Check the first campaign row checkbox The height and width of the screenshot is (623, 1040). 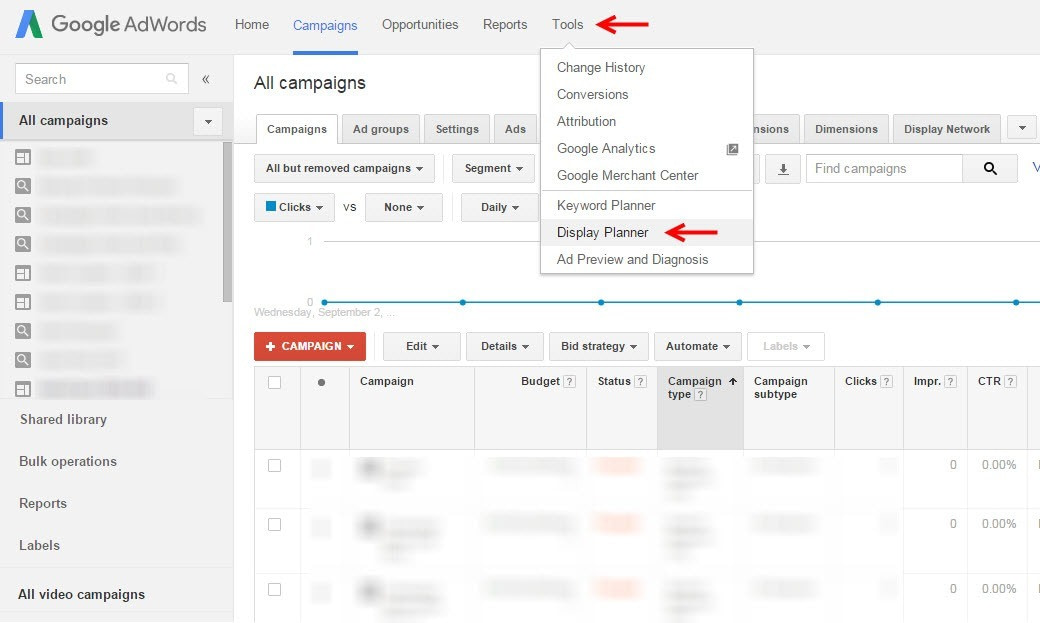(275, 465)
